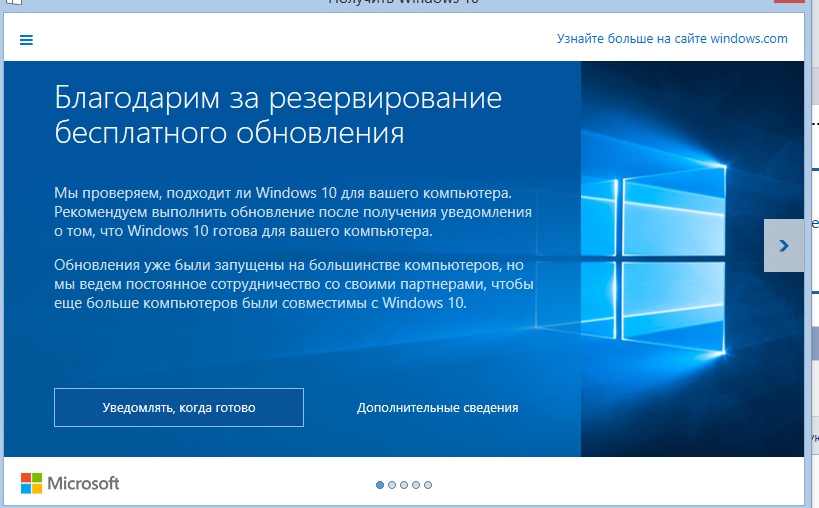
Task: Select the first page indicator dot
Action: click(x=380, y=485)
